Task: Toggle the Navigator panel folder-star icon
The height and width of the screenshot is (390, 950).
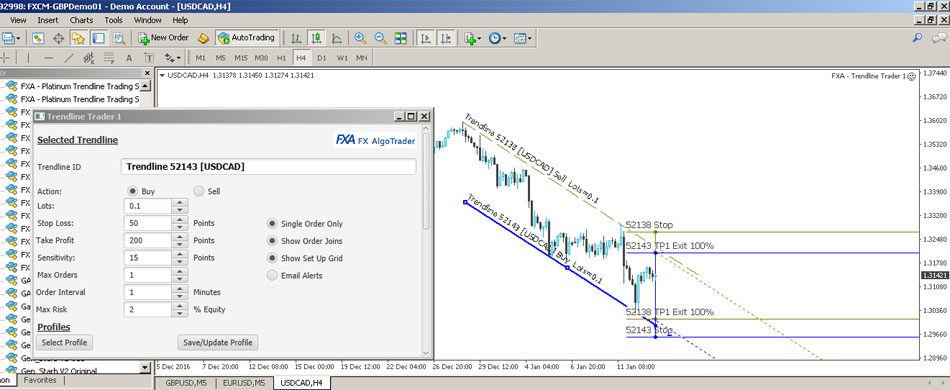Action: coord(78,38)
